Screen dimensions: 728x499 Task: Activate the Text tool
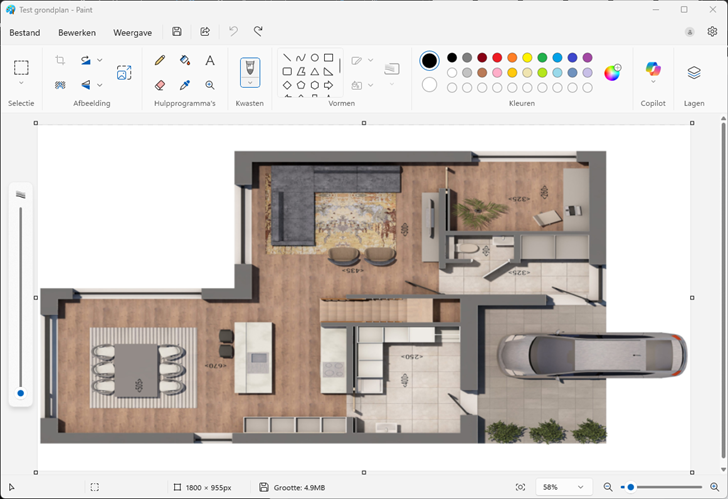[210, 60]
